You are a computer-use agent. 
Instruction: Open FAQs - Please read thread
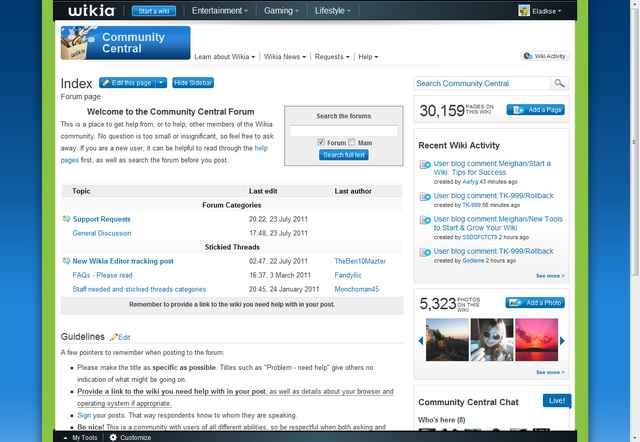point(102,275)
